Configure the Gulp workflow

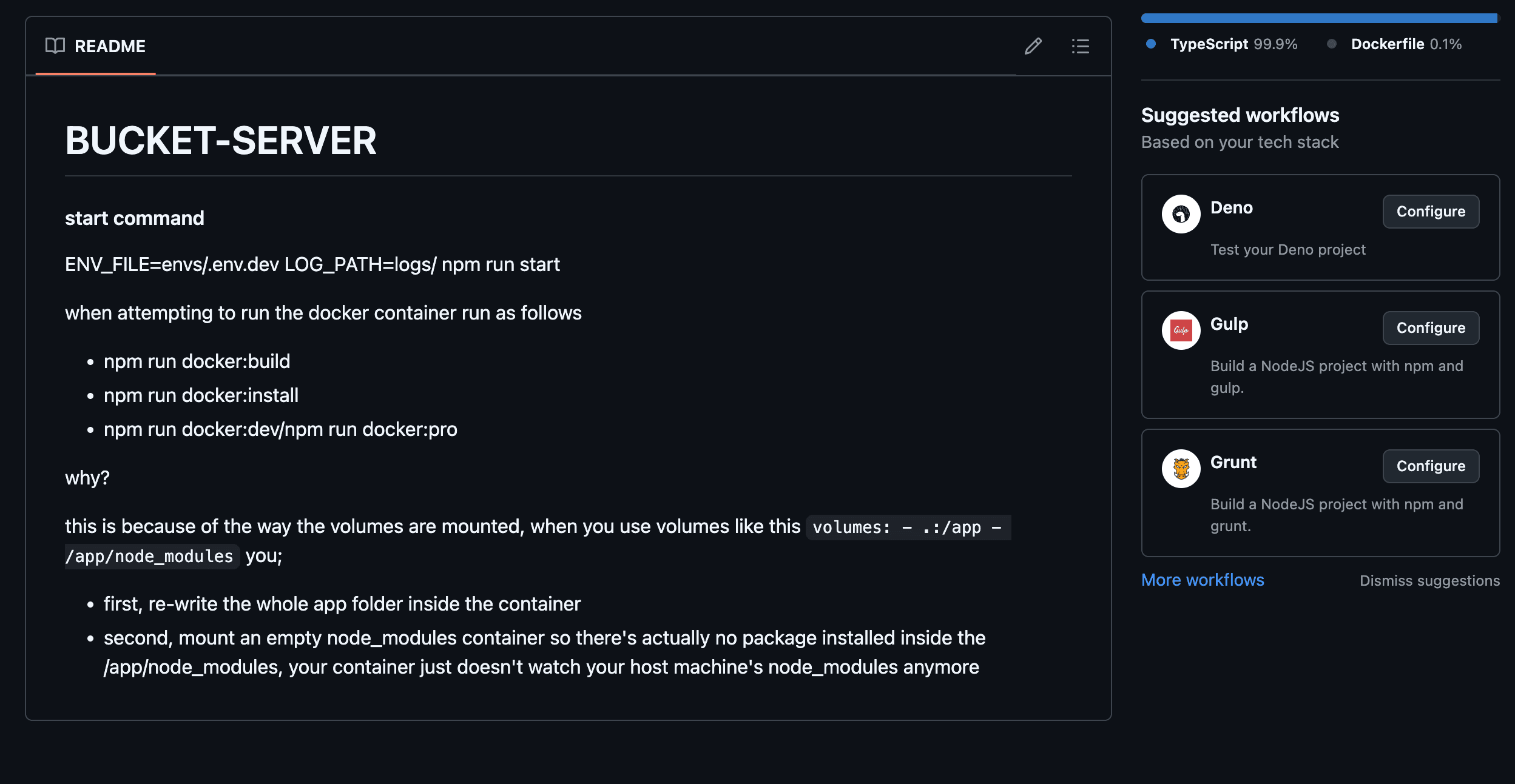[1430, 327]
